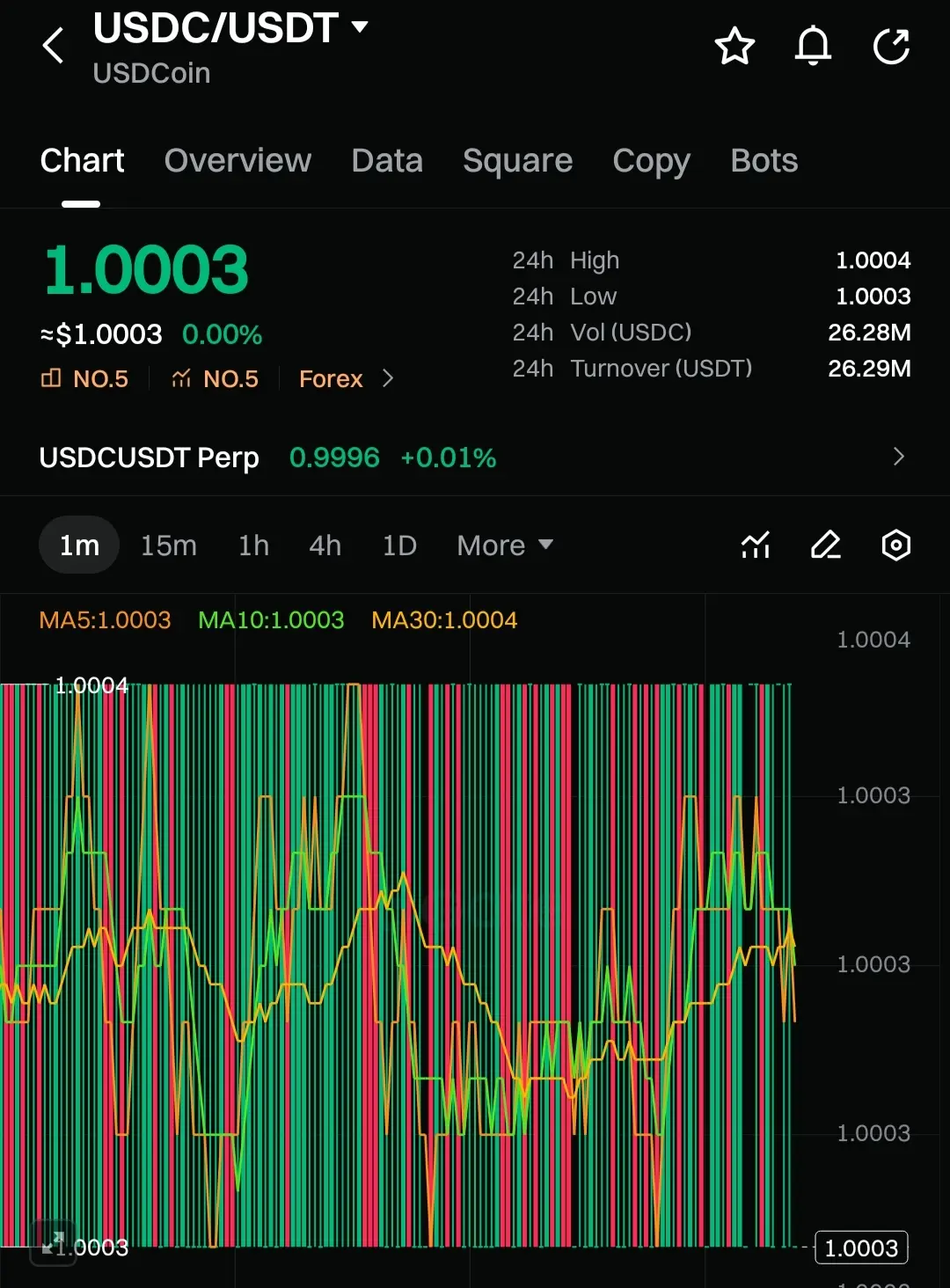
Task: Tap the large 1.0003 price
Action: coord(146,269)
